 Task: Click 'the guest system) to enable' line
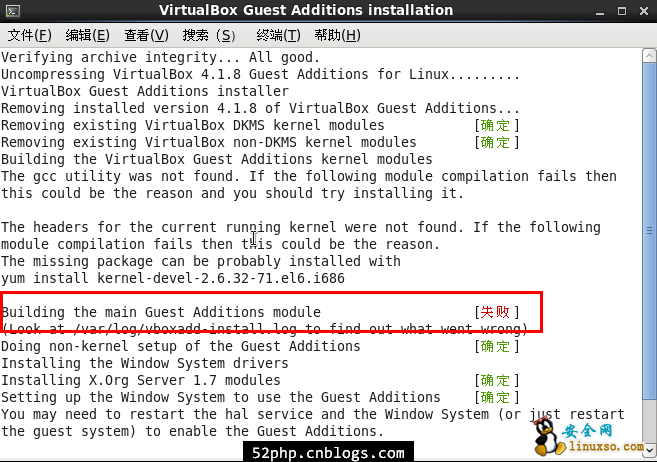193,431
